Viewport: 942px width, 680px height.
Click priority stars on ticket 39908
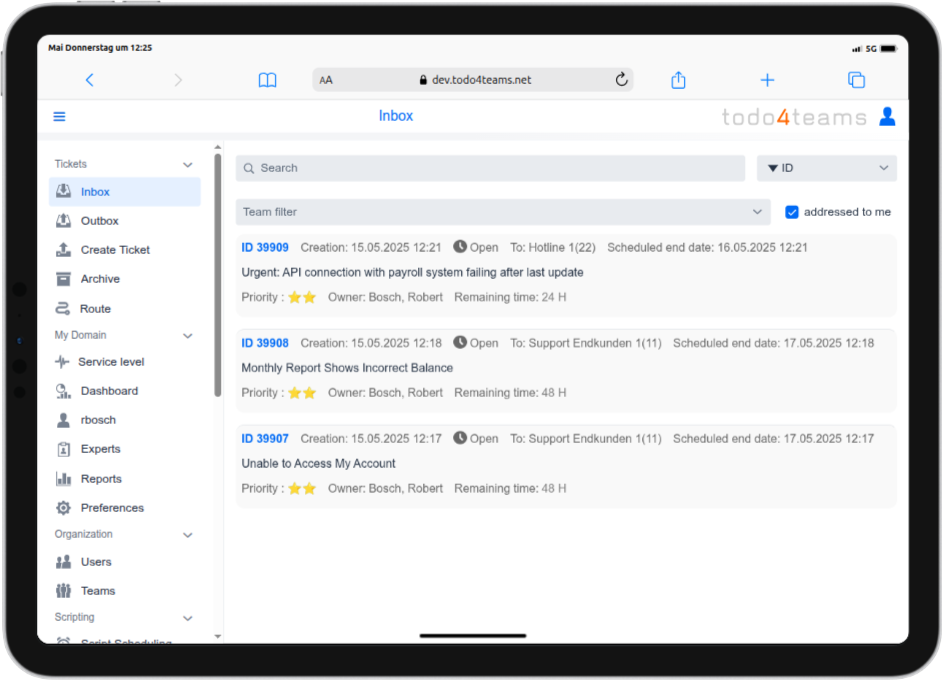click(x=302, y=393)
